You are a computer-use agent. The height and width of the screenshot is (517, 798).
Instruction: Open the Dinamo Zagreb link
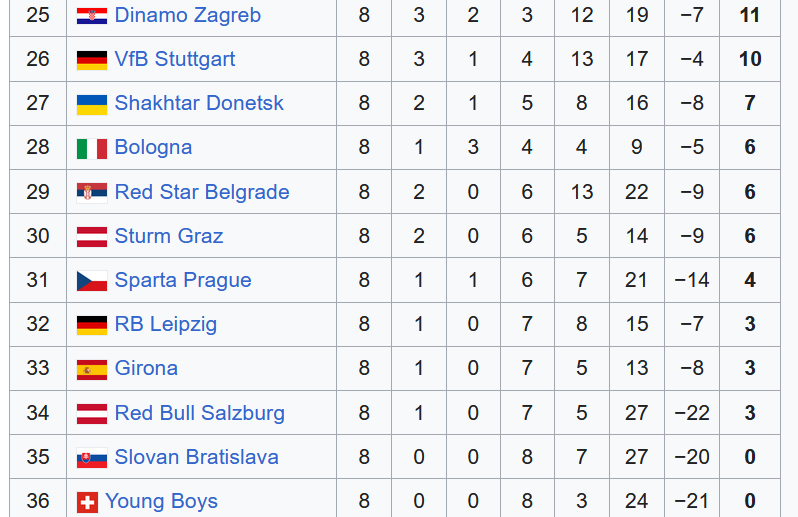coord(188,15)
